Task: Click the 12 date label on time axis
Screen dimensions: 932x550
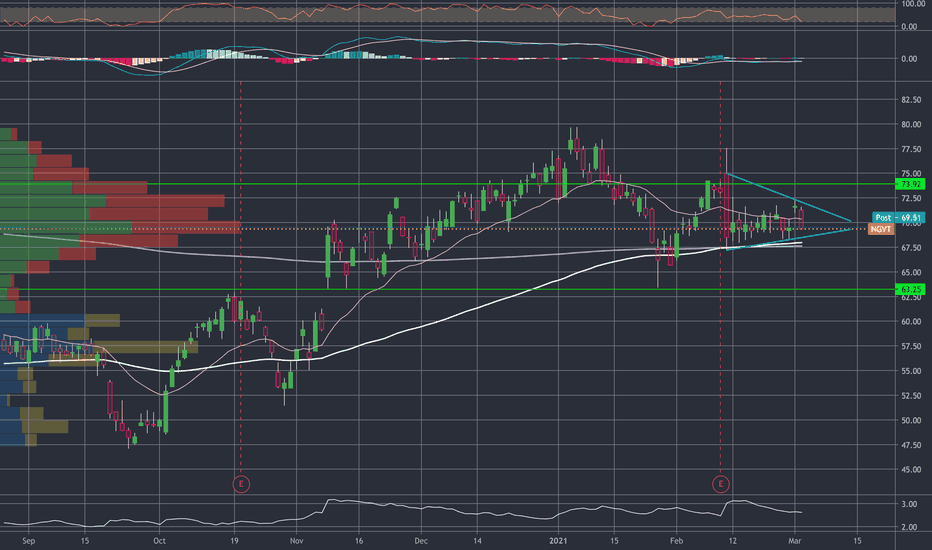Action: coord(733,541)
